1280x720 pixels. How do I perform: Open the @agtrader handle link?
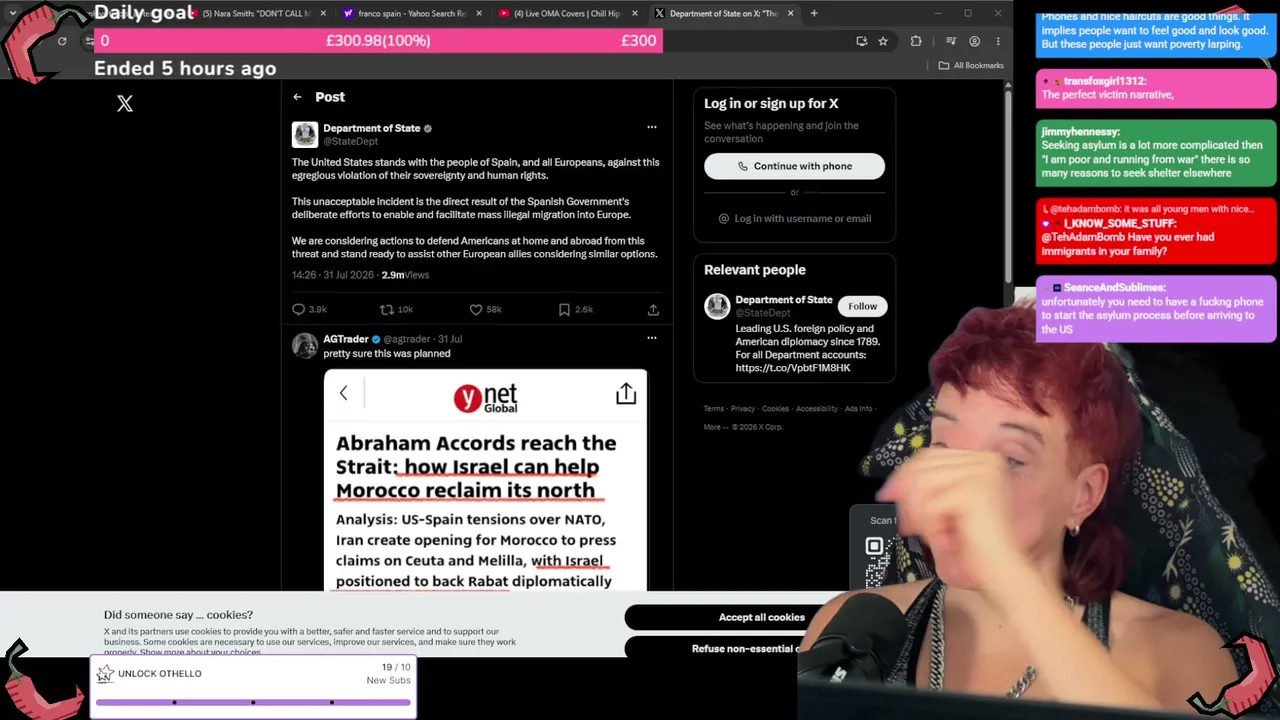(x=406, y=339)
